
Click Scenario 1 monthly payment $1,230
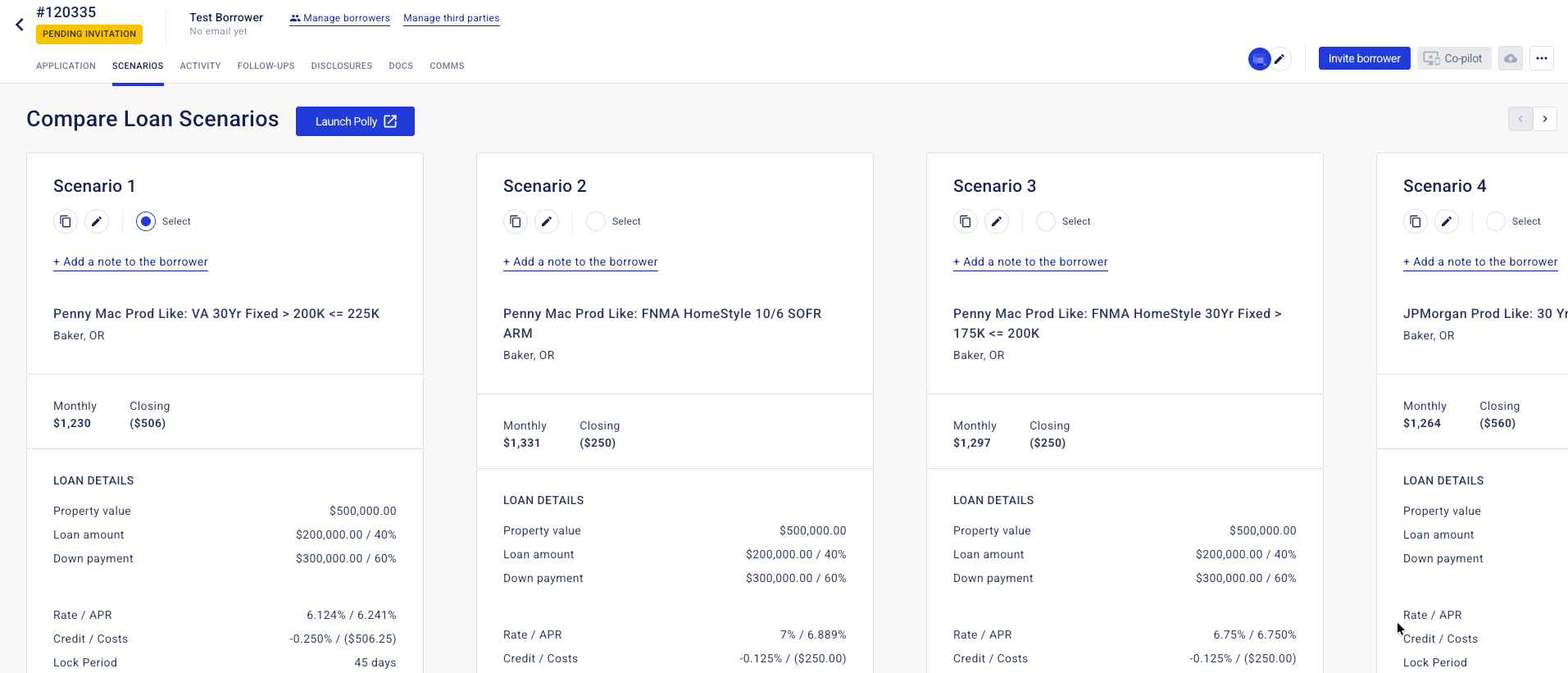[72, 424]
